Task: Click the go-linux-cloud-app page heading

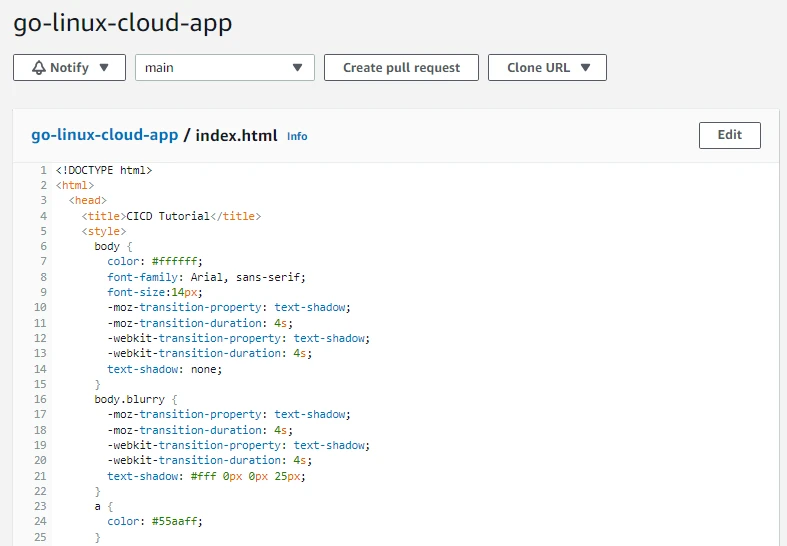Action: click(x=122, y=22)
